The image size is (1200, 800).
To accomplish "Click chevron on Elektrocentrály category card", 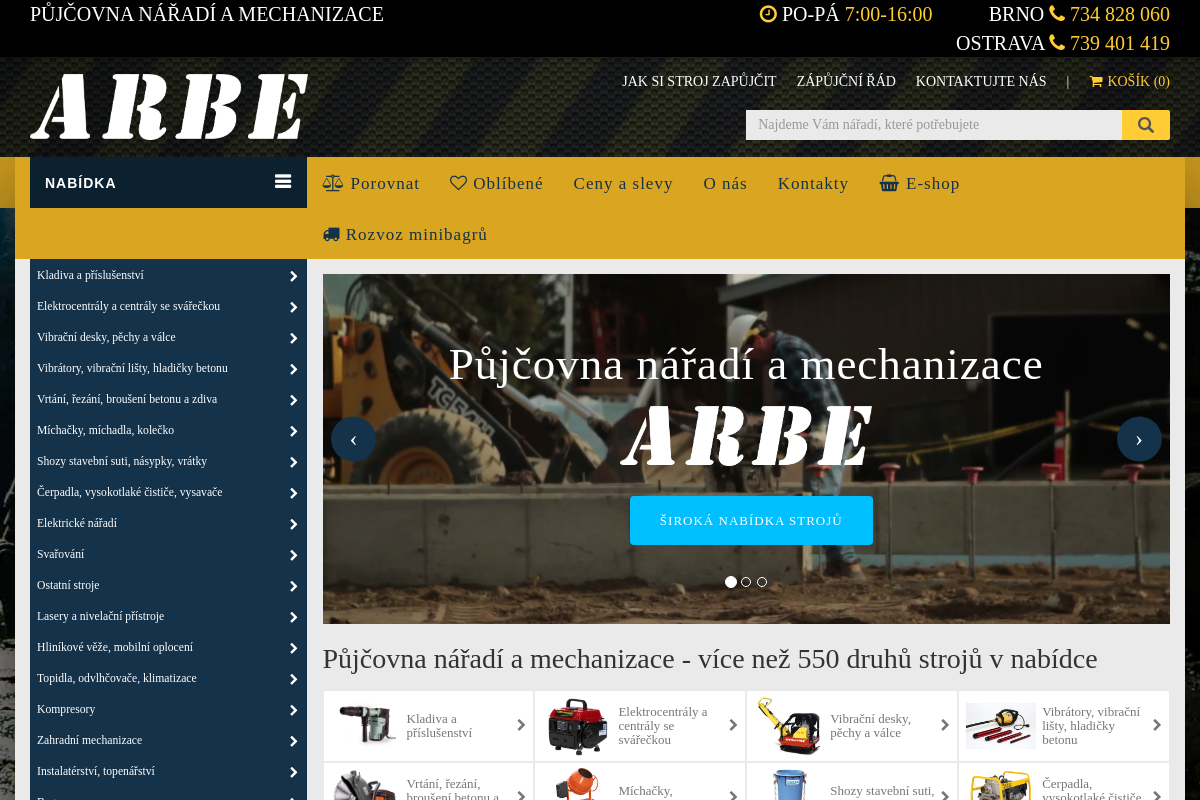I will click(733, 726).
